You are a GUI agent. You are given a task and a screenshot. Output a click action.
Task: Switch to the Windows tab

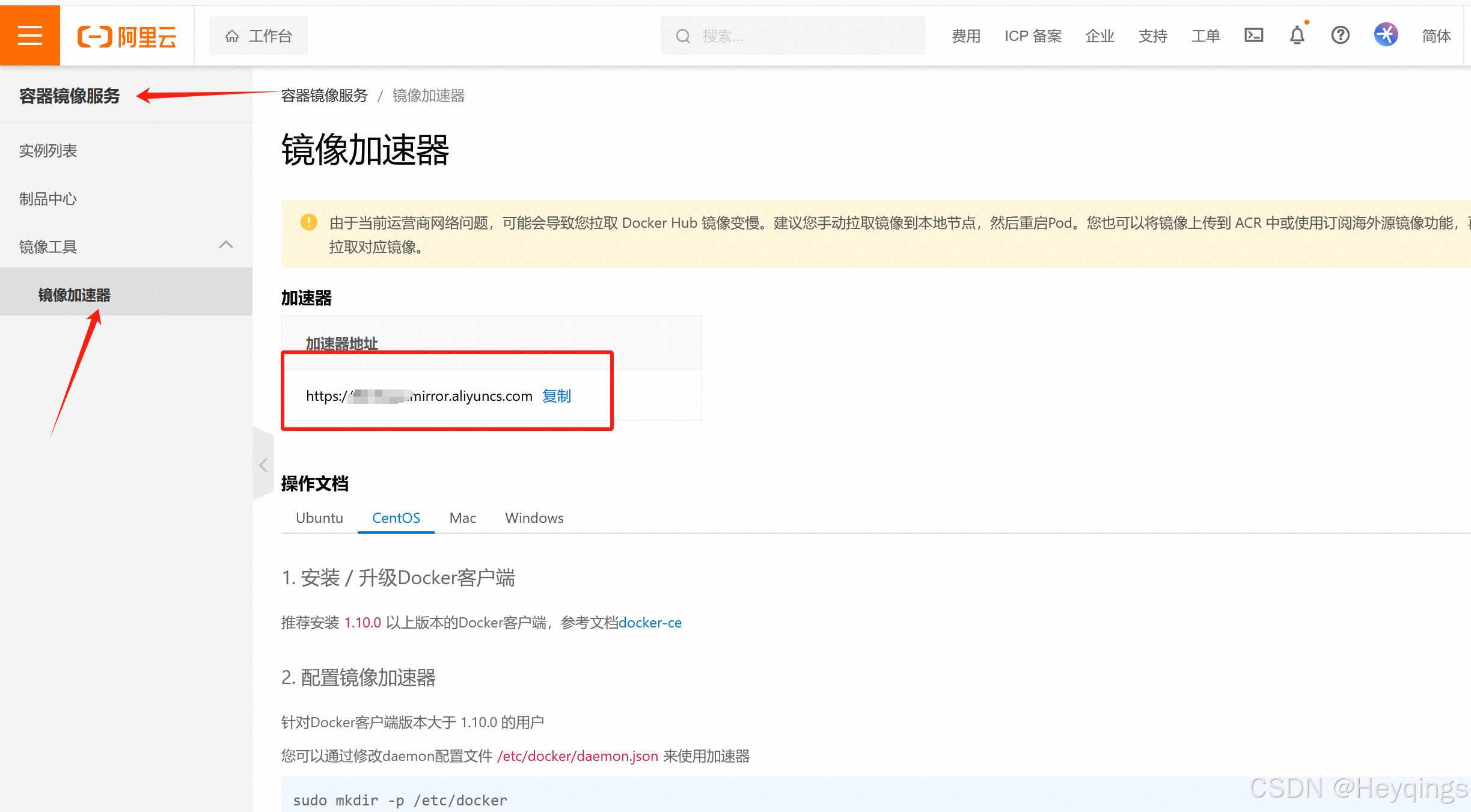534,518
